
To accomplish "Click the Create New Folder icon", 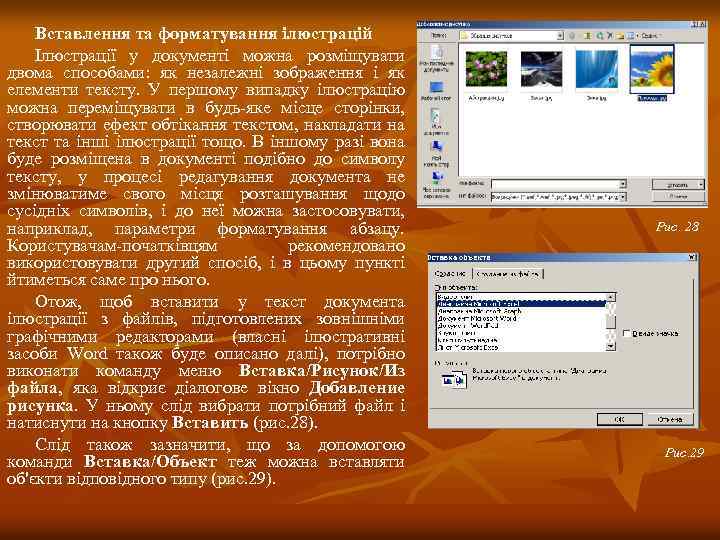I will 620,35.
